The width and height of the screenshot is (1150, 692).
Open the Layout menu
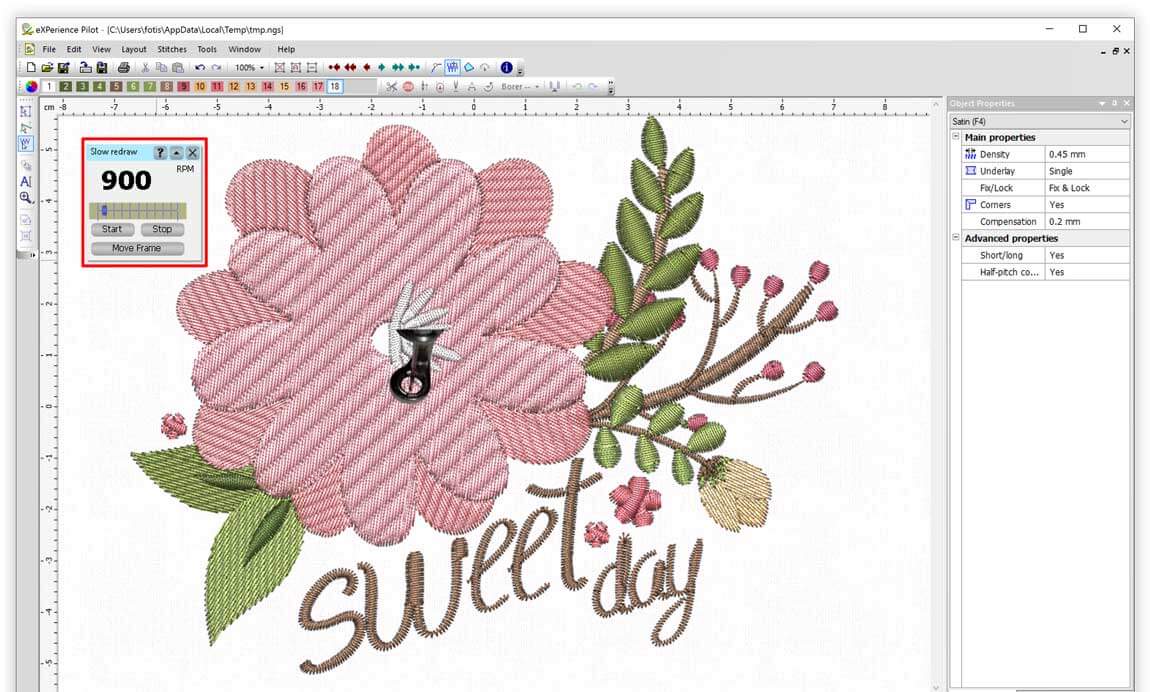click(x=133, y=48)
